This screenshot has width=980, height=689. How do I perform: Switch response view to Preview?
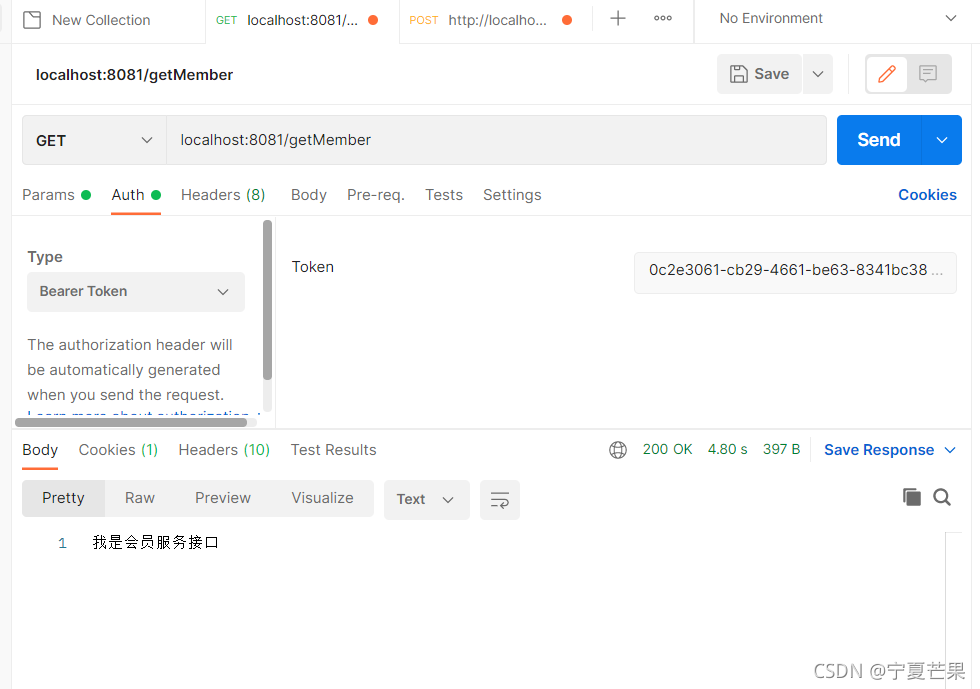coord(222,498)
